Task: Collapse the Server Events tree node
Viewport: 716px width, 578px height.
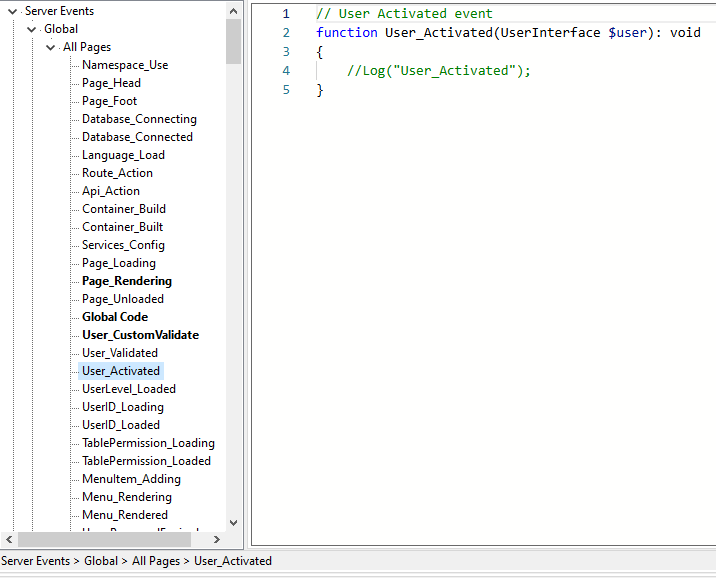Action: 12,11
